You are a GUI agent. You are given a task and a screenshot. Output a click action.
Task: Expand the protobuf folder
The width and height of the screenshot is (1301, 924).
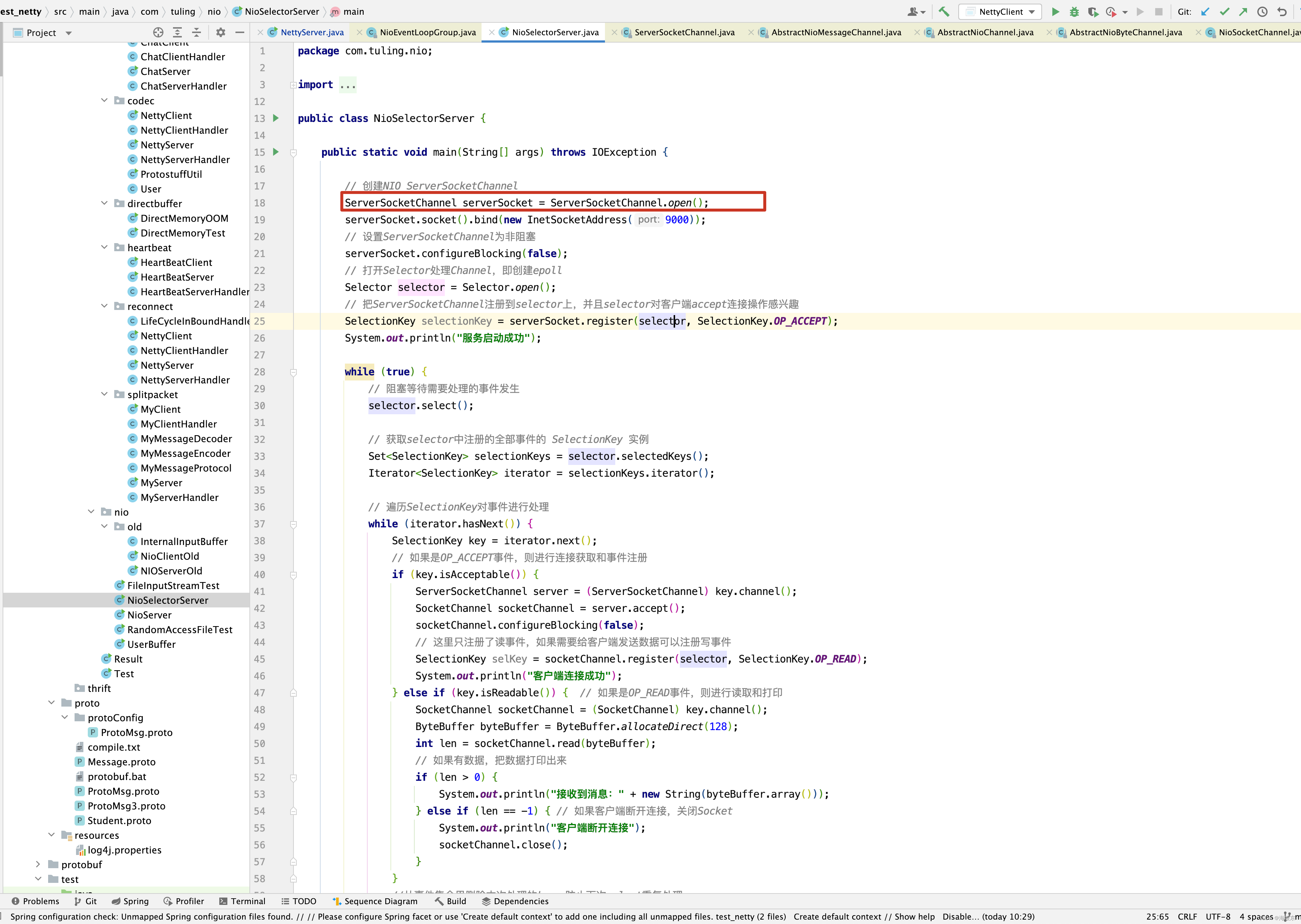tap(38, 864)
